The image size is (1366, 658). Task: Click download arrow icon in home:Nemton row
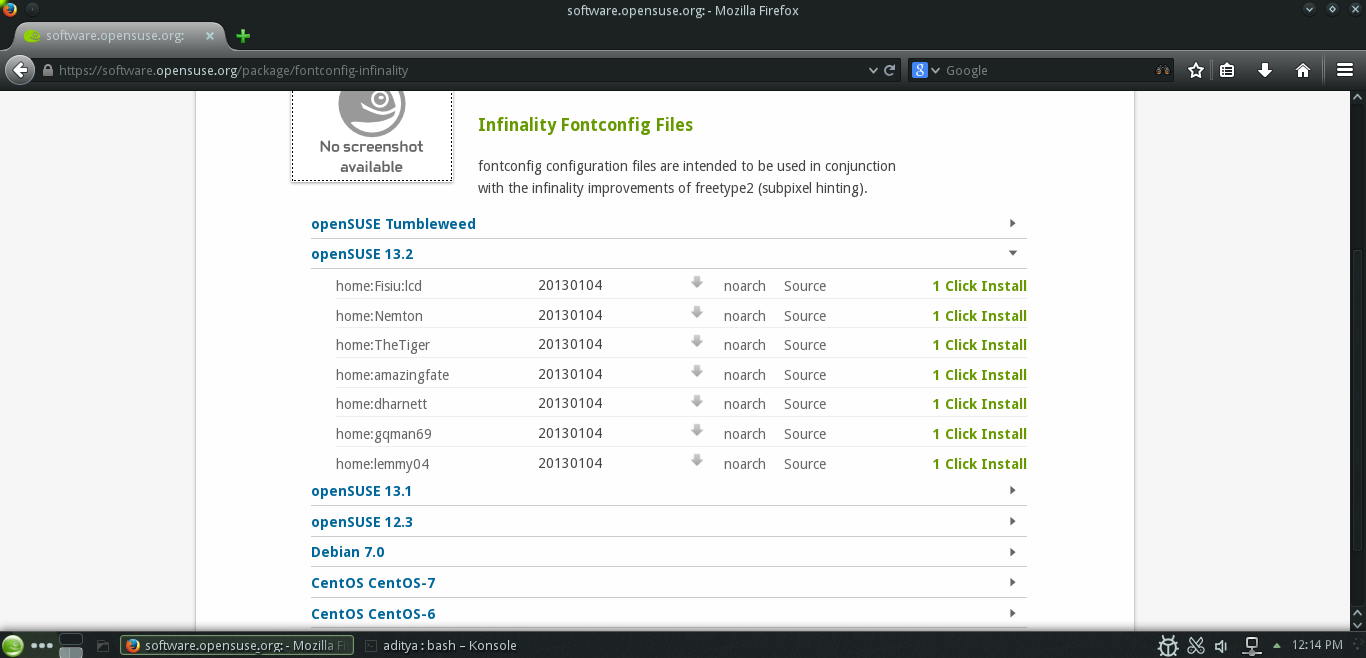[697, 313]
